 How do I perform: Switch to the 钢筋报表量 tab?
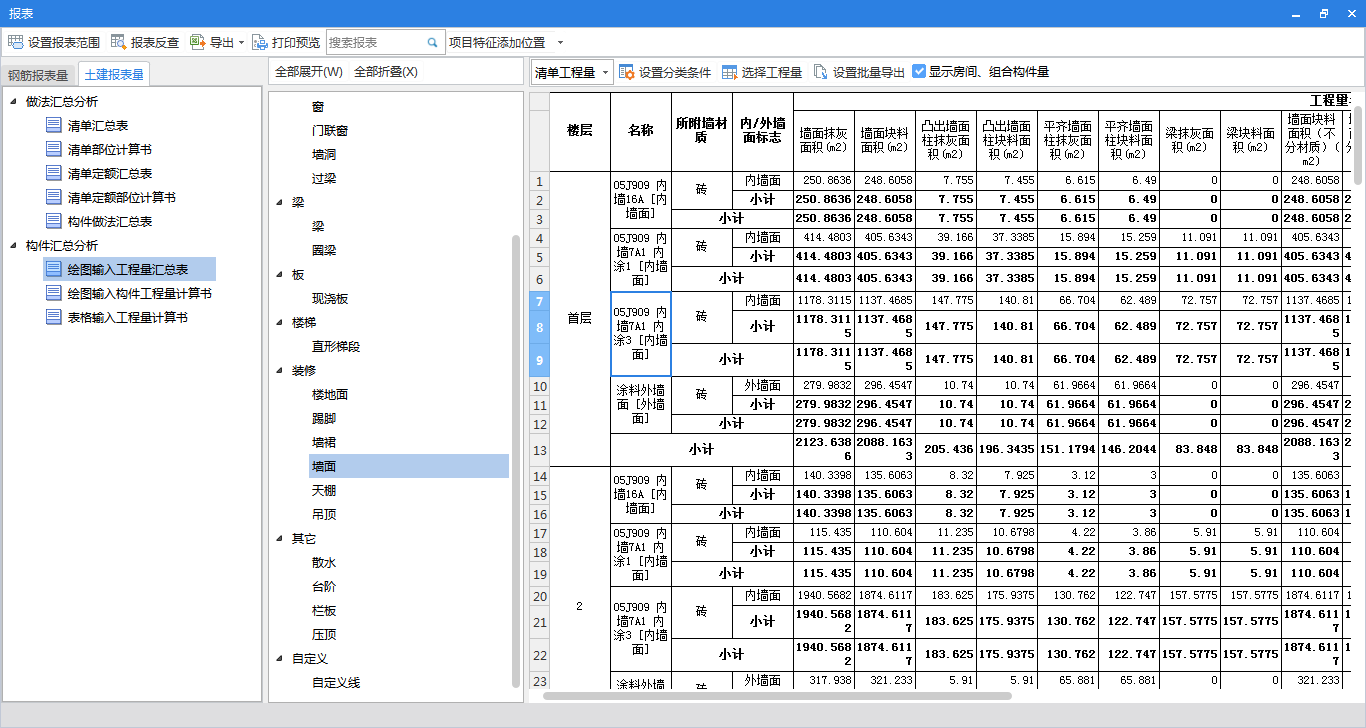tap(38, 75)
